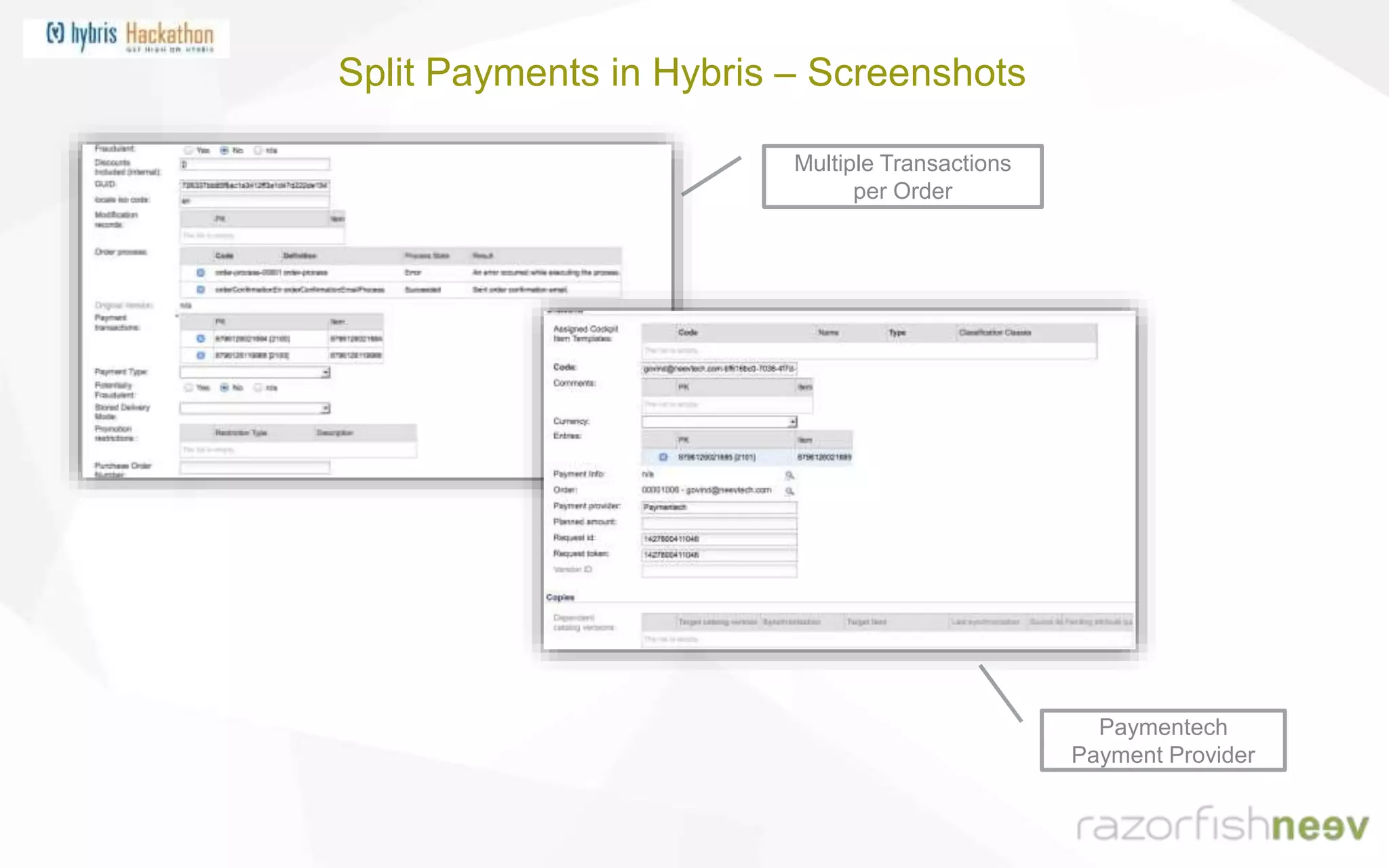Click the Restriction Type column header
The image size is (1389, 868).
[x=241, y=433]
